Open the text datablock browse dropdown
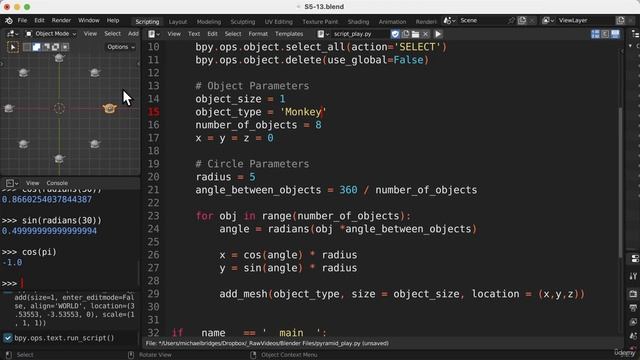 [x=323, y=34]
